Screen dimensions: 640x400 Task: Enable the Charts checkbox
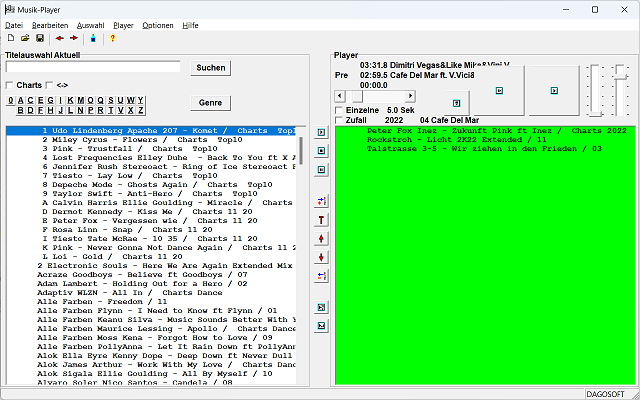point(10,86)
